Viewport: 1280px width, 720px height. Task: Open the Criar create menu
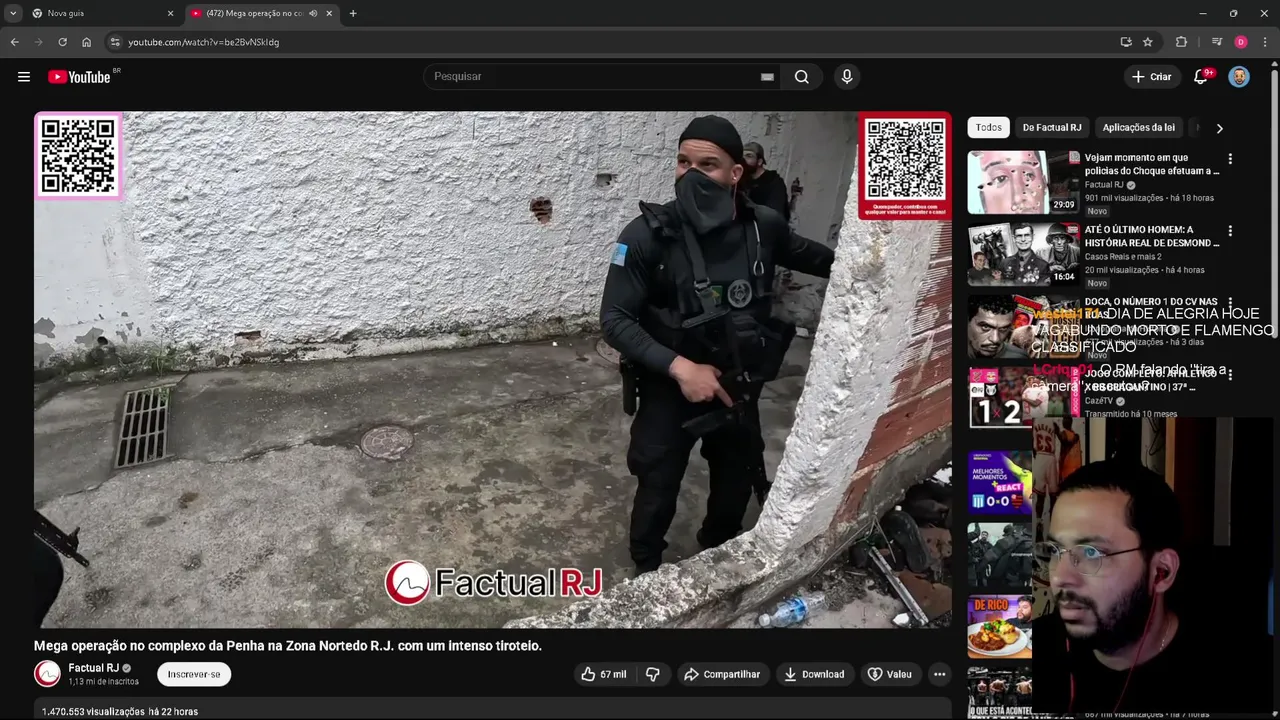(1151, 77)
